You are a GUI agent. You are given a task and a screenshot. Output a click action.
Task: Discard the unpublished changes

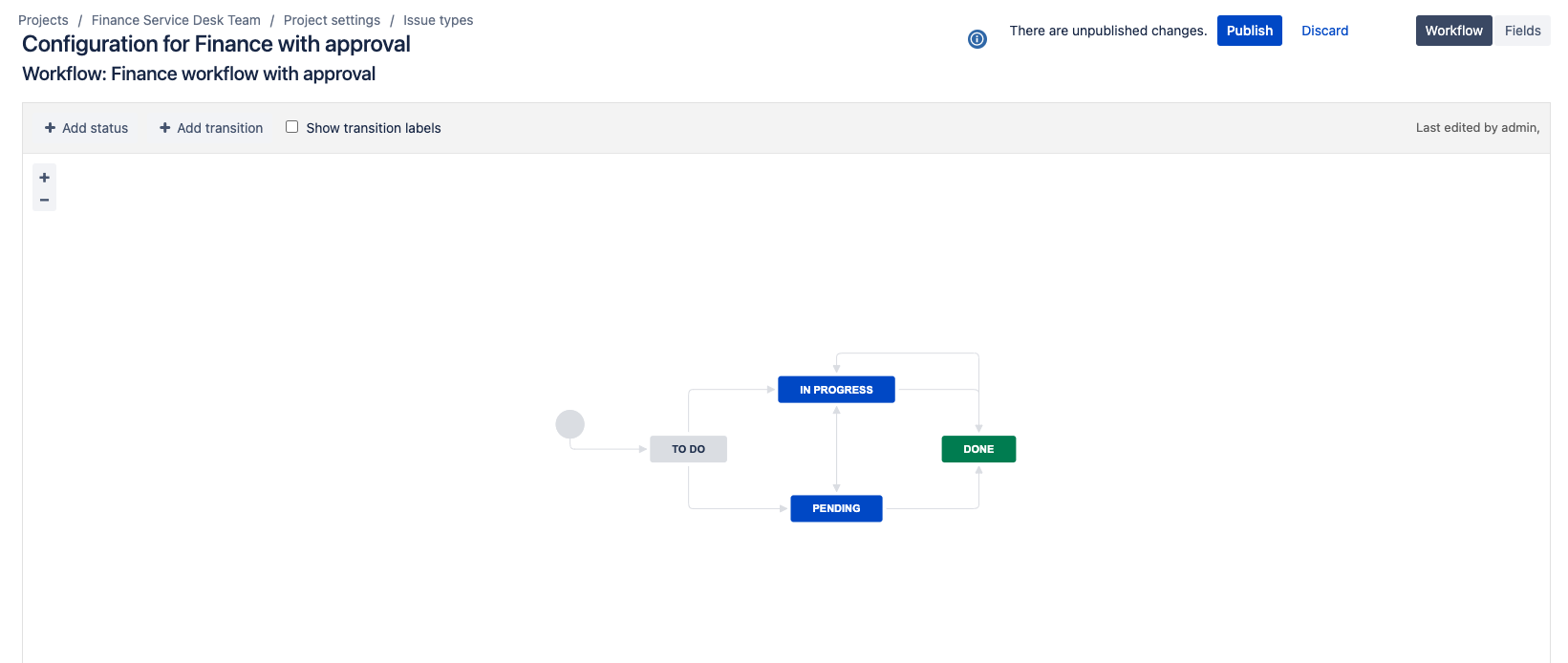(x=1324, y=31)
